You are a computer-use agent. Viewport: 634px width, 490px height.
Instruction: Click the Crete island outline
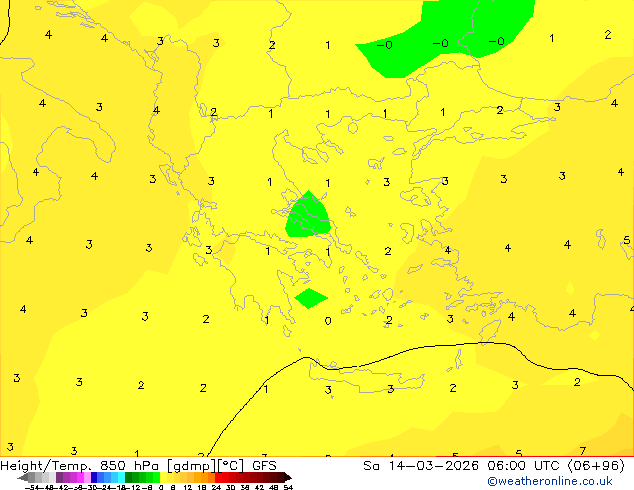[366, 378]
